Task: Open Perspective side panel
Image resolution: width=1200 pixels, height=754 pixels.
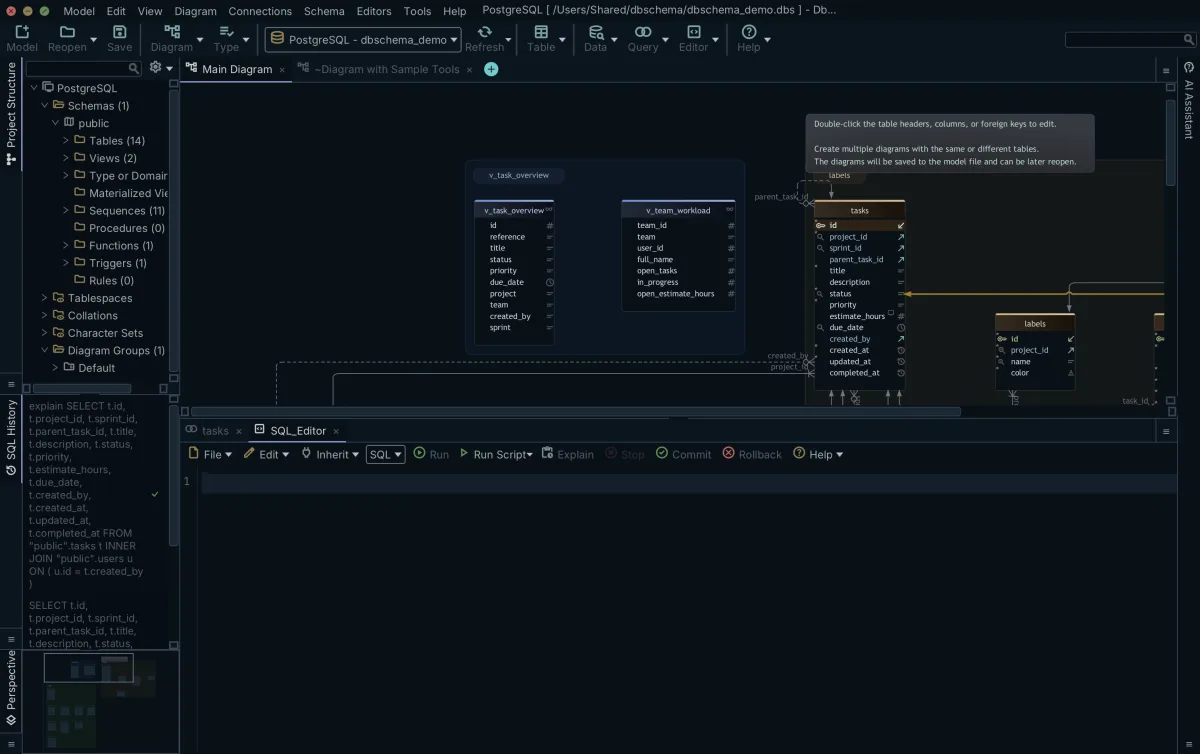Action: [x=12, y=688]
